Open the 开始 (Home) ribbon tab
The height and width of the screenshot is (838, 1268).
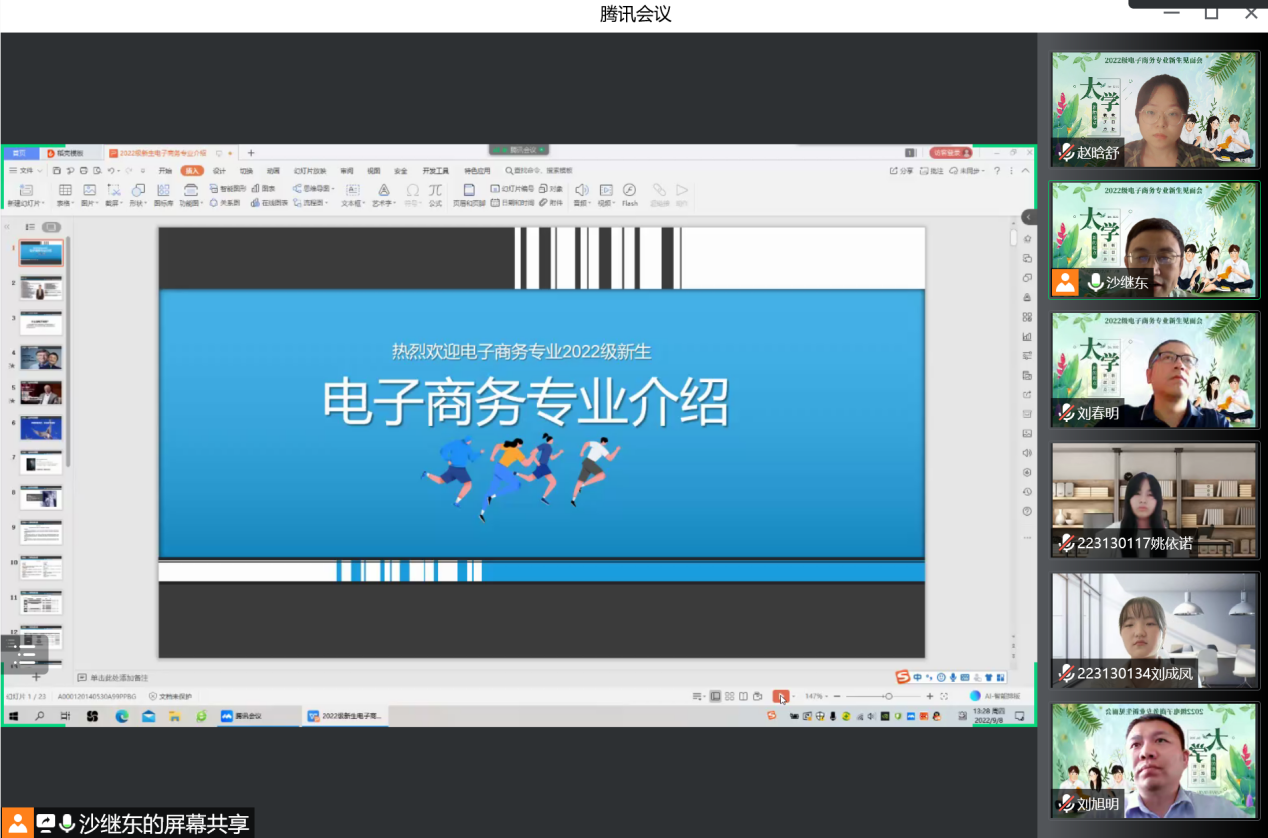pos(165,171)
